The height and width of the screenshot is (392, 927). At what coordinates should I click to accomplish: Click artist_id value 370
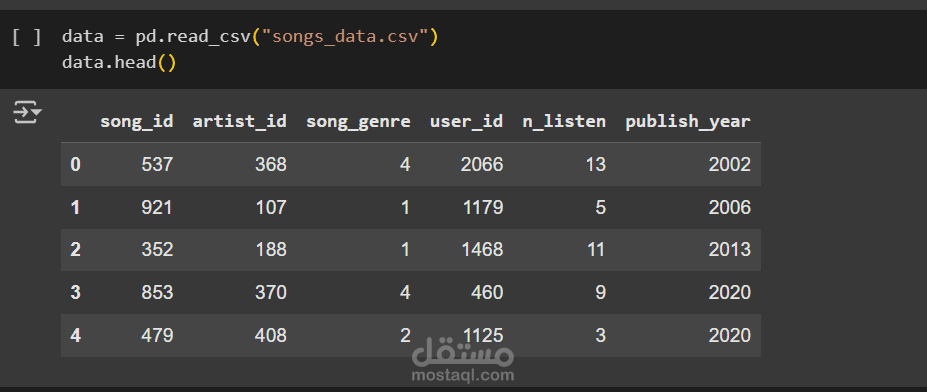click(271, 293)
